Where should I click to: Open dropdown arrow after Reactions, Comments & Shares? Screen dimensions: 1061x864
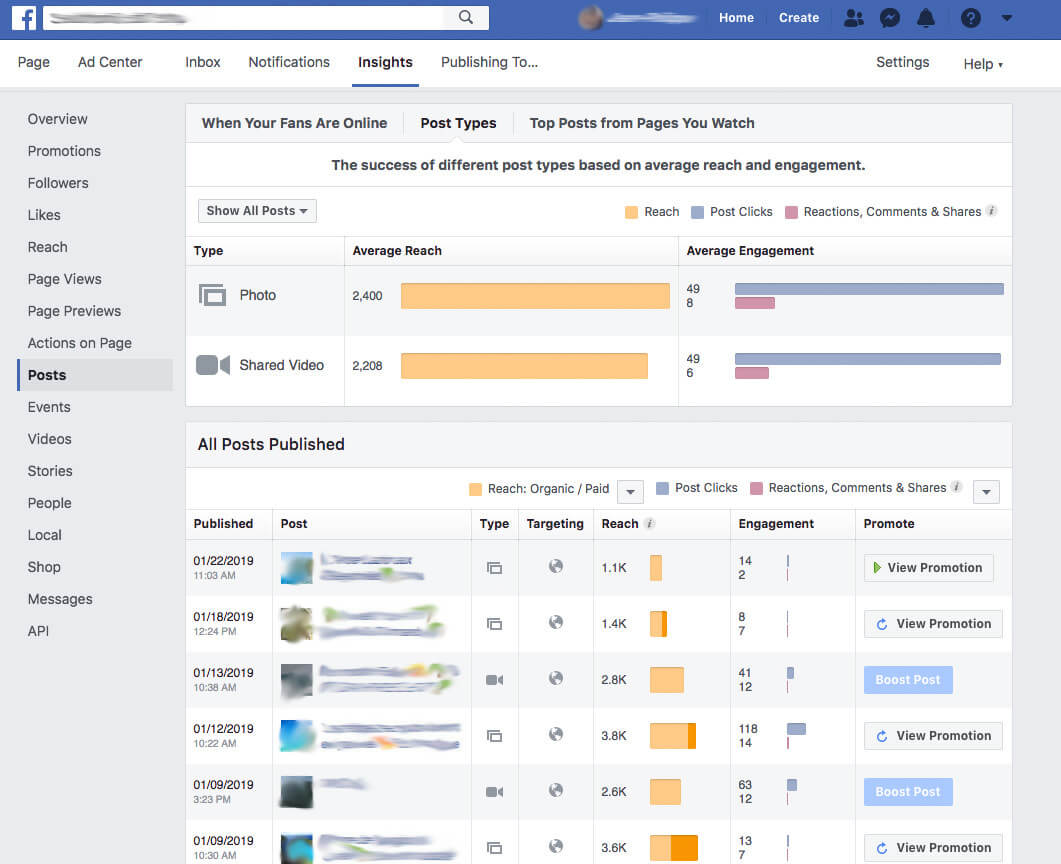click(x=986, y=491)
